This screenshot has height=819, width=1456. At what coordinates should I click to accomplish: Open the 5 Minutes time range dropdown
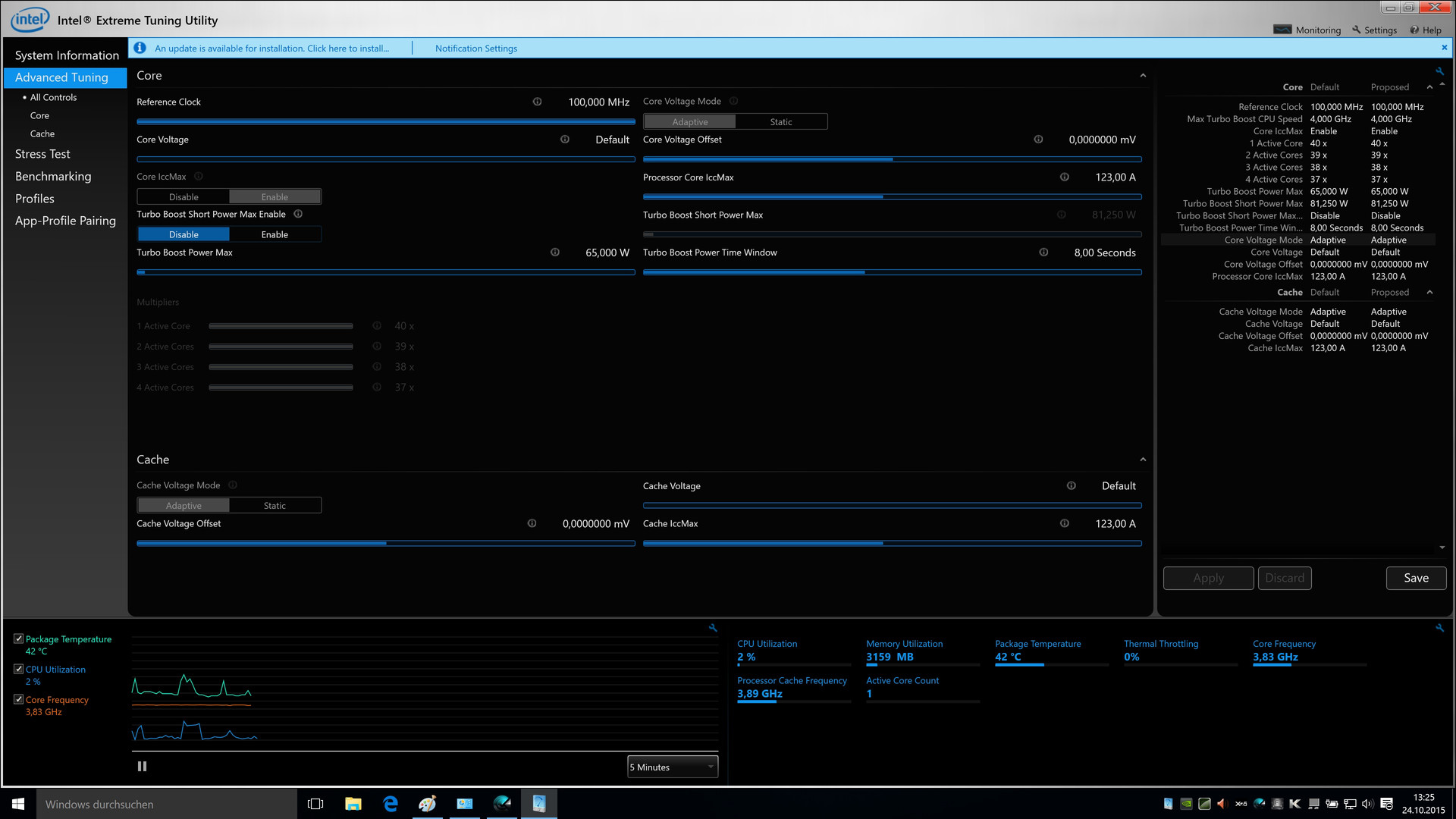pos(672,767)
